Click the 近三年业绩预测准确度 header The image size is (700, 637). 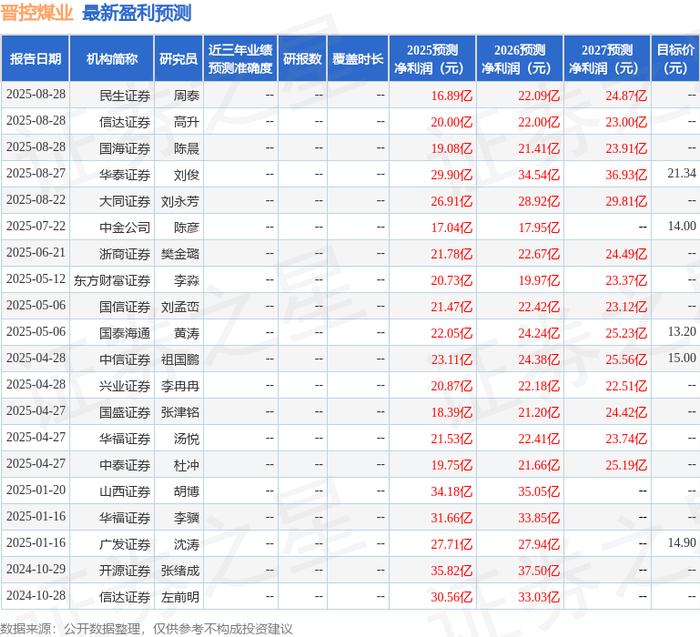click(x=240, y=59)
